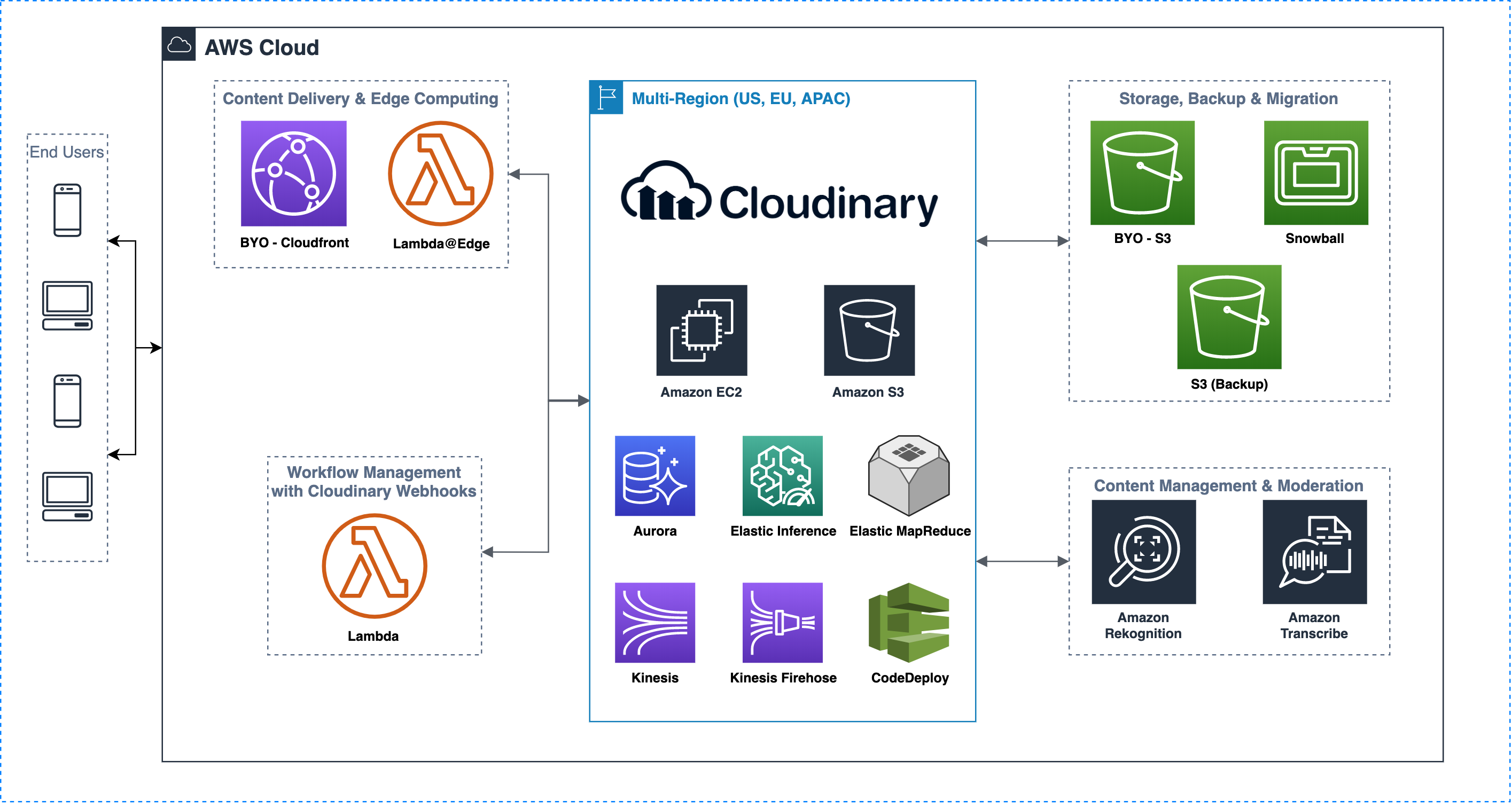Select the BYO - S3 bucket icon

[x=1142, y=173]
